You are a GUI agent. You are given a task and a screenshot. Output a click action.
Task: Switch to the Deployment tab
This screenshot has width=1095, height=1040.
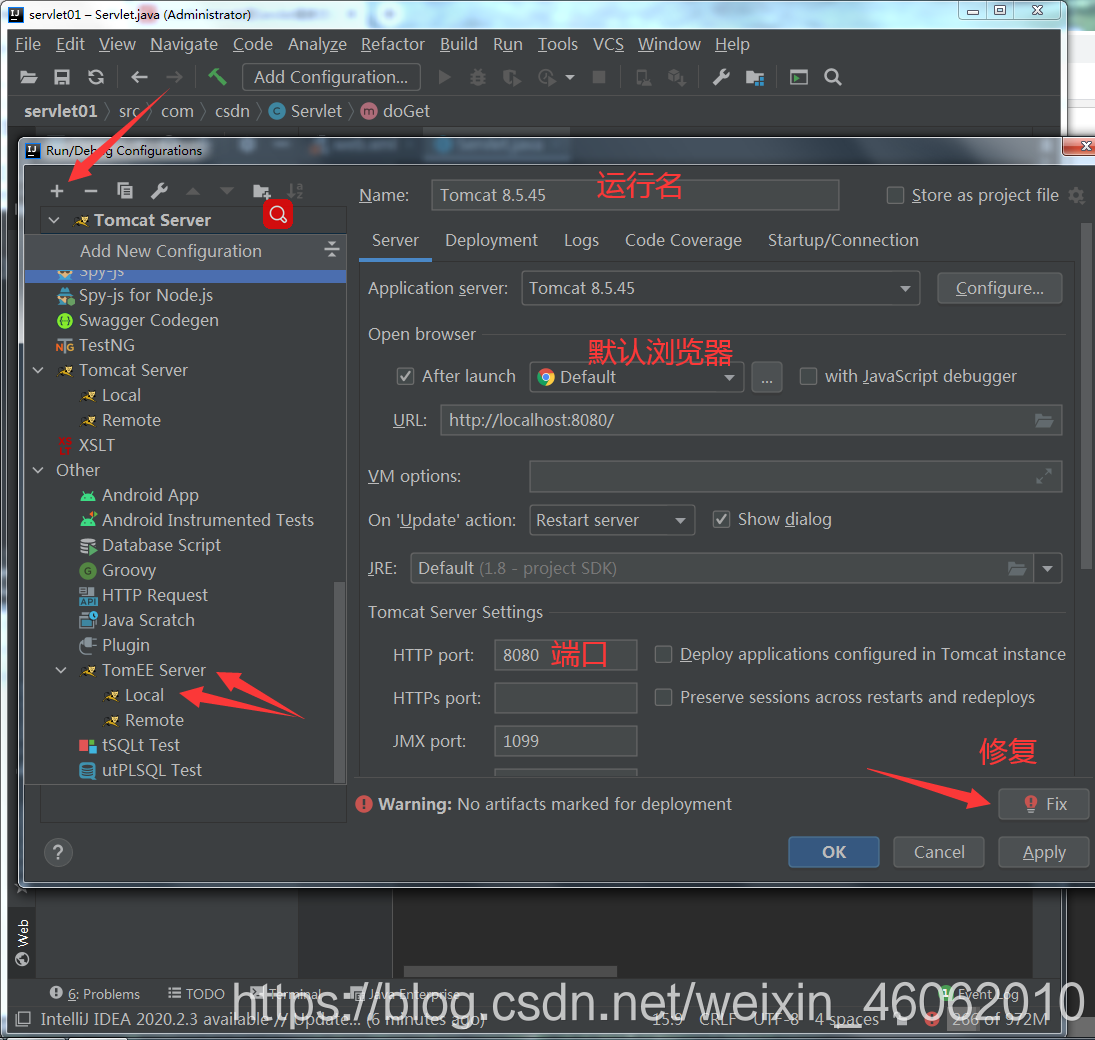click(492, 240)
